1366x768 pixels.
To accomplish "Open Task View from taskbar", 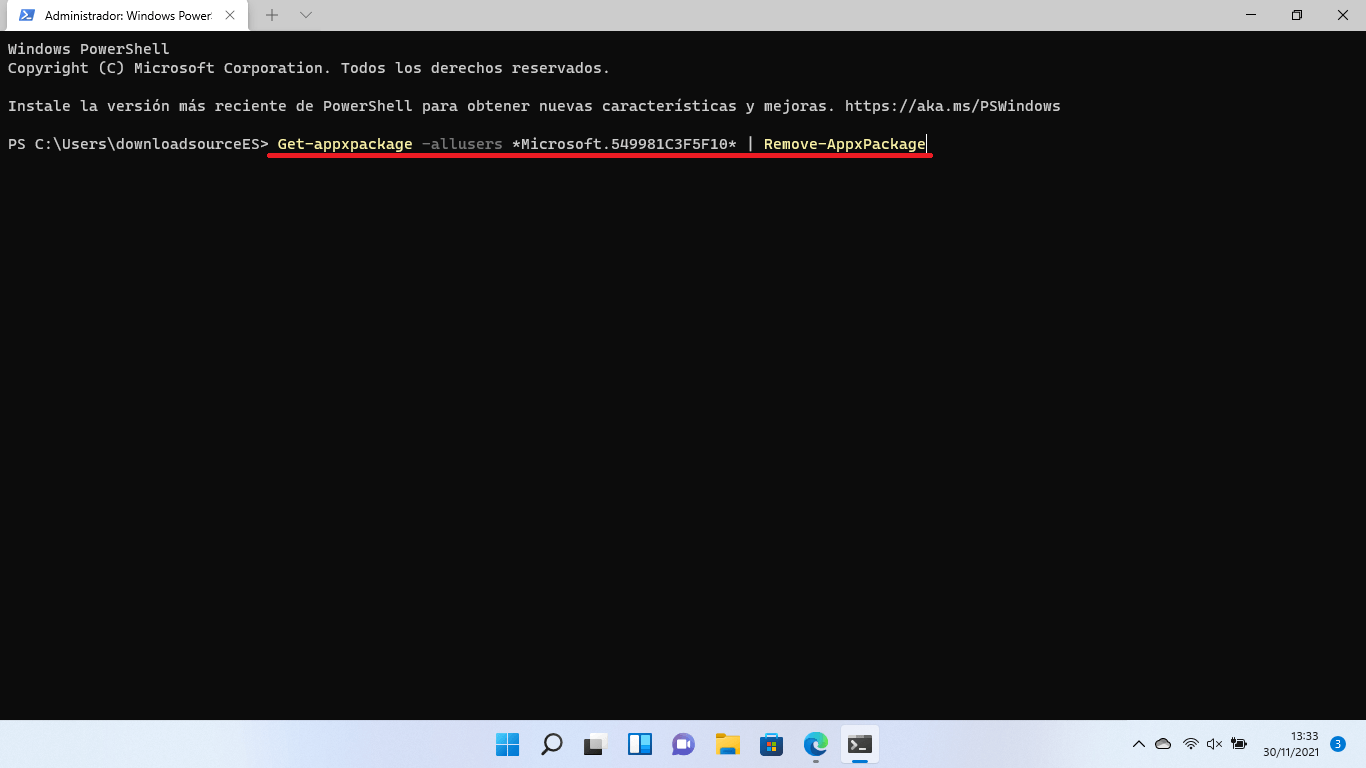I will pos(596,744).
